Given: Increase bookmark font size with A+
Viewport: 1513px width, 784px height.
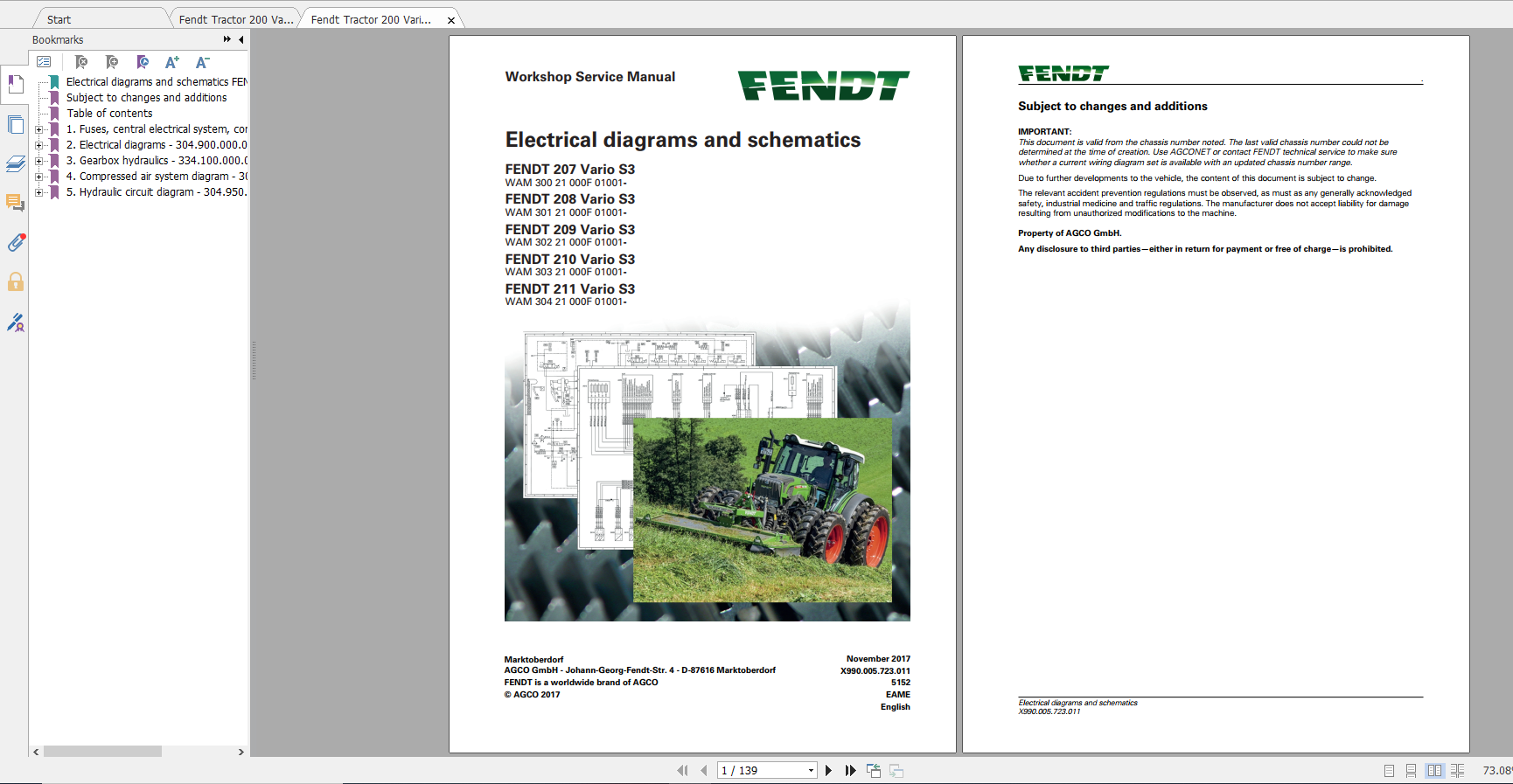Looking at the screenshot, I should [x=172, y=62].
